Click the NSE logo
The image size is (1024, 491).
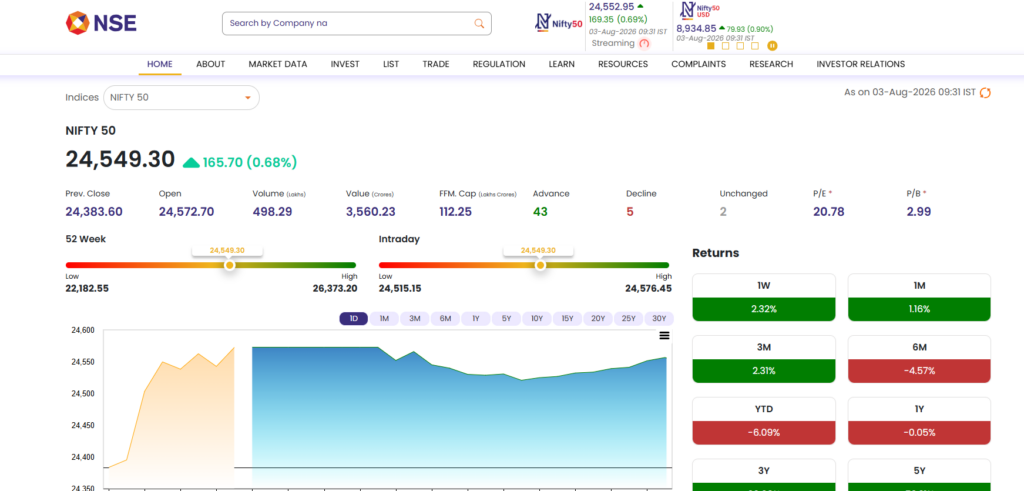click(x=101, y=23)
